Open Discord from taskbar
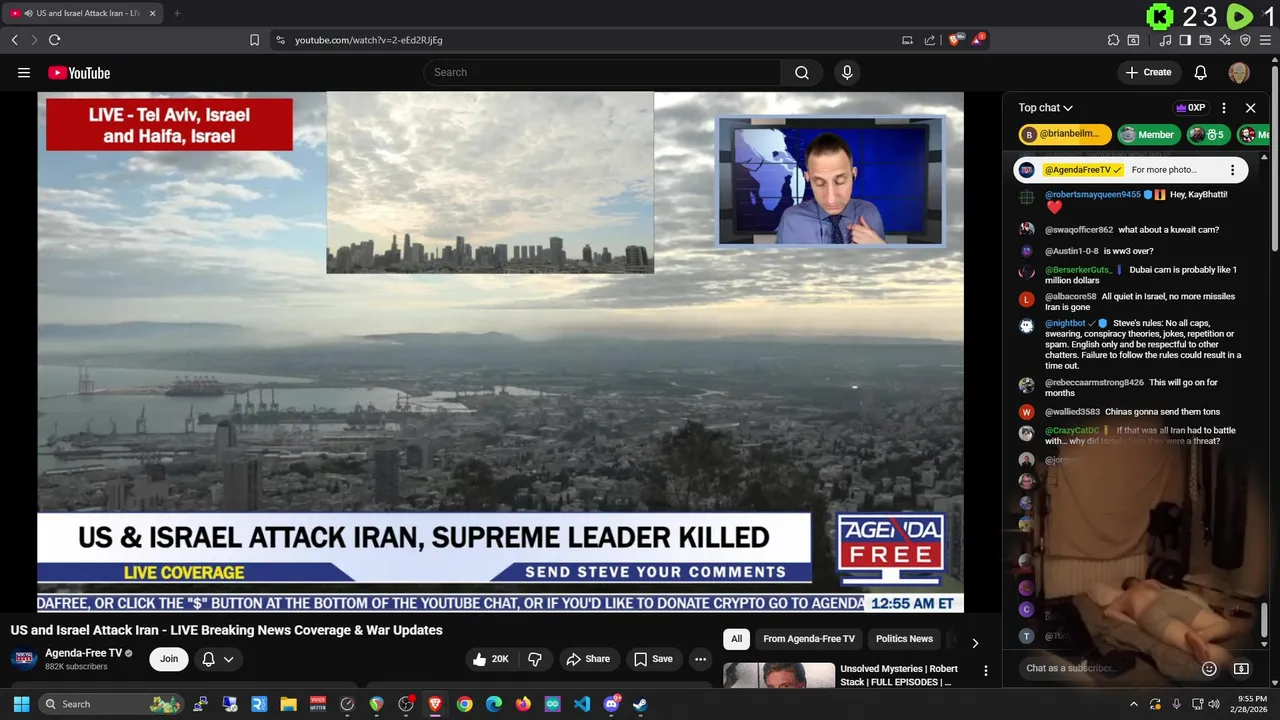 (611, 704)
